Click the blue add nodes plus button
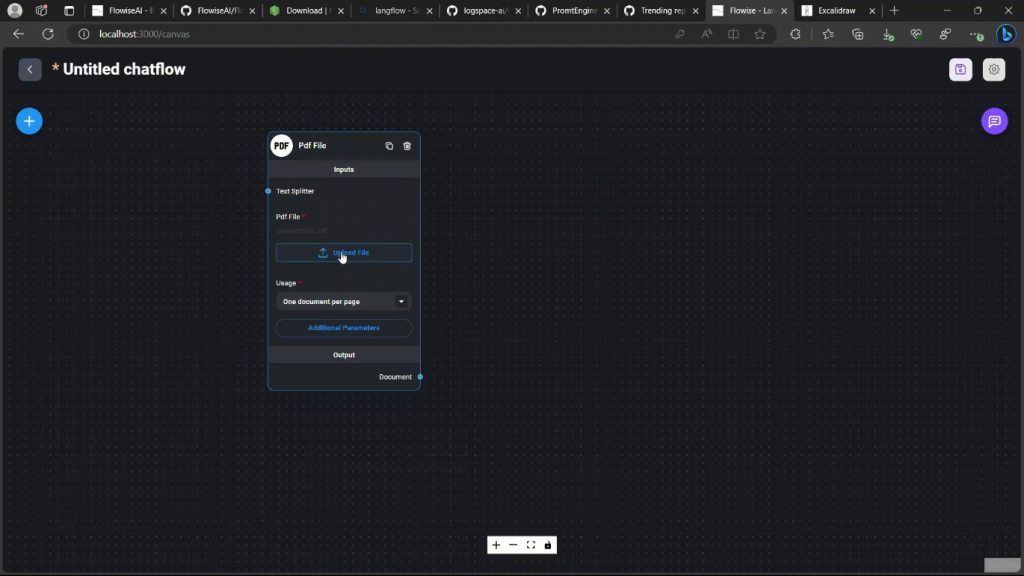 coord(29,121)
